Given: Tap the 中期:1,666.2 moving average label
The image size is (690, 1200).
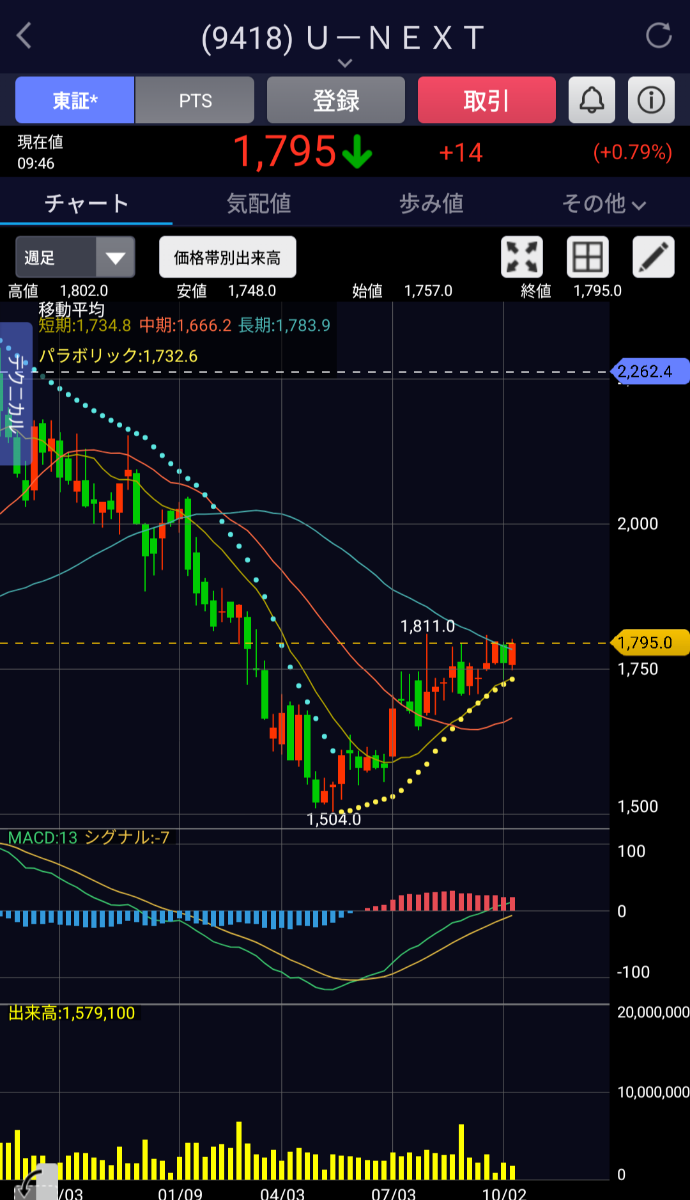Looking at the screenshot, I should (185, 325).
